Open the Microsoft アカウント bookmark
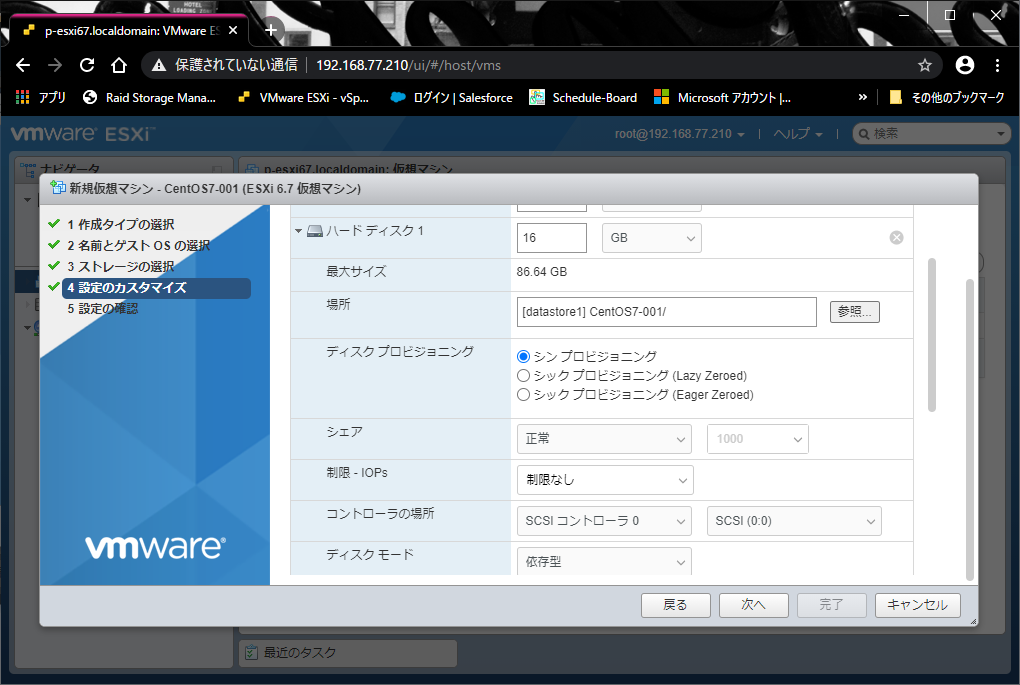 pyautogui.click(x=723, y=98)
